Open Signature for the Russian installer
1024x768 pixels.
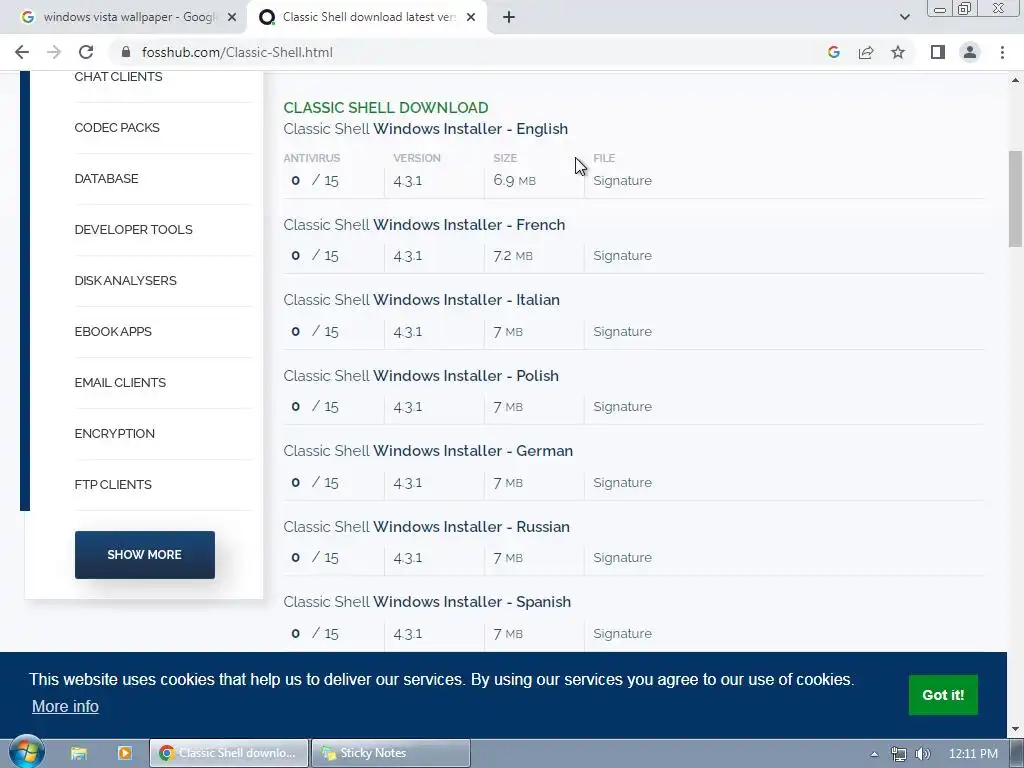click(x=622, y=557)
